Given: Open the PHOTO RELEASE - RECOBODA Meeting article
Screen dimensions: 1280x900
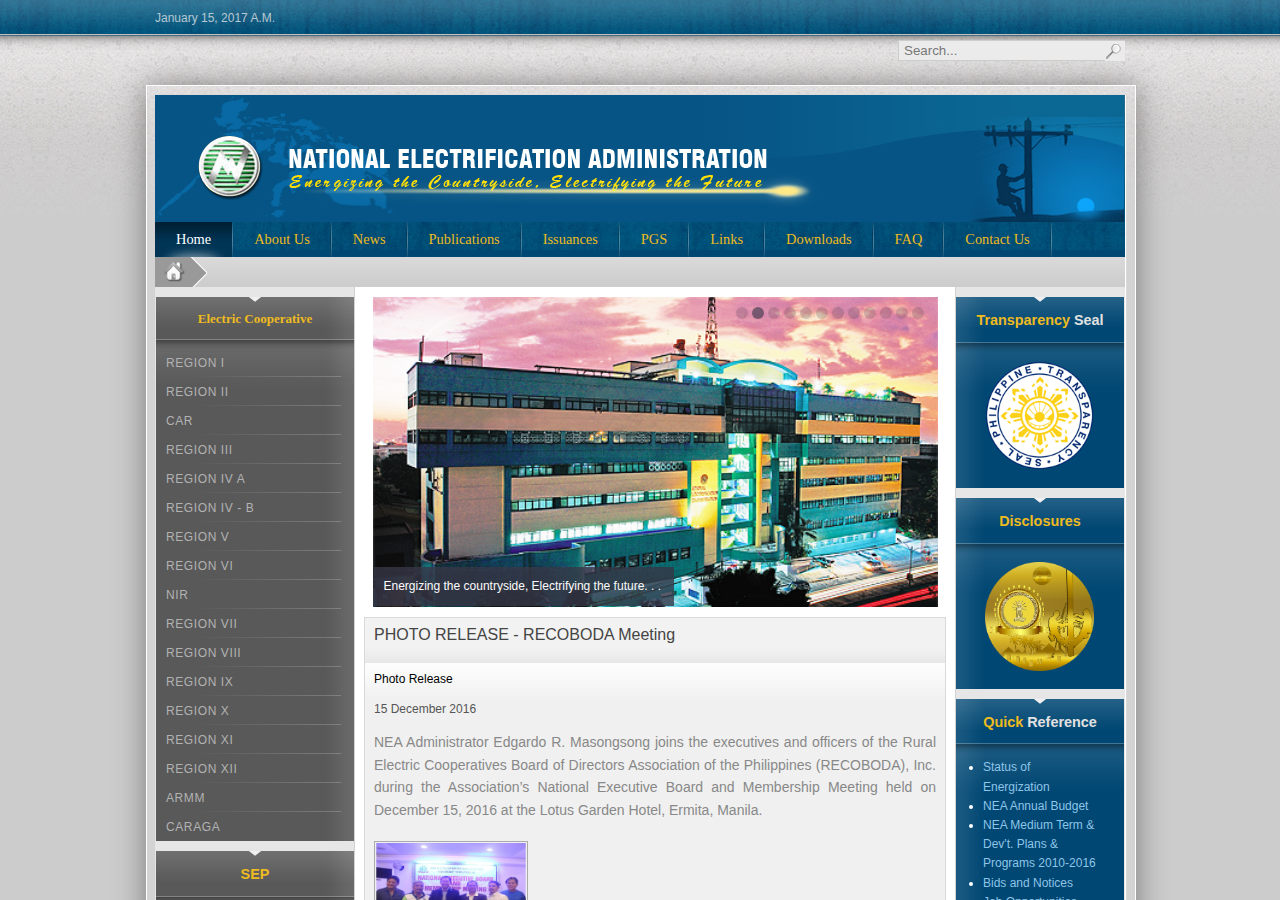Looking at the screenshot, I should click(x=524, y=635).
